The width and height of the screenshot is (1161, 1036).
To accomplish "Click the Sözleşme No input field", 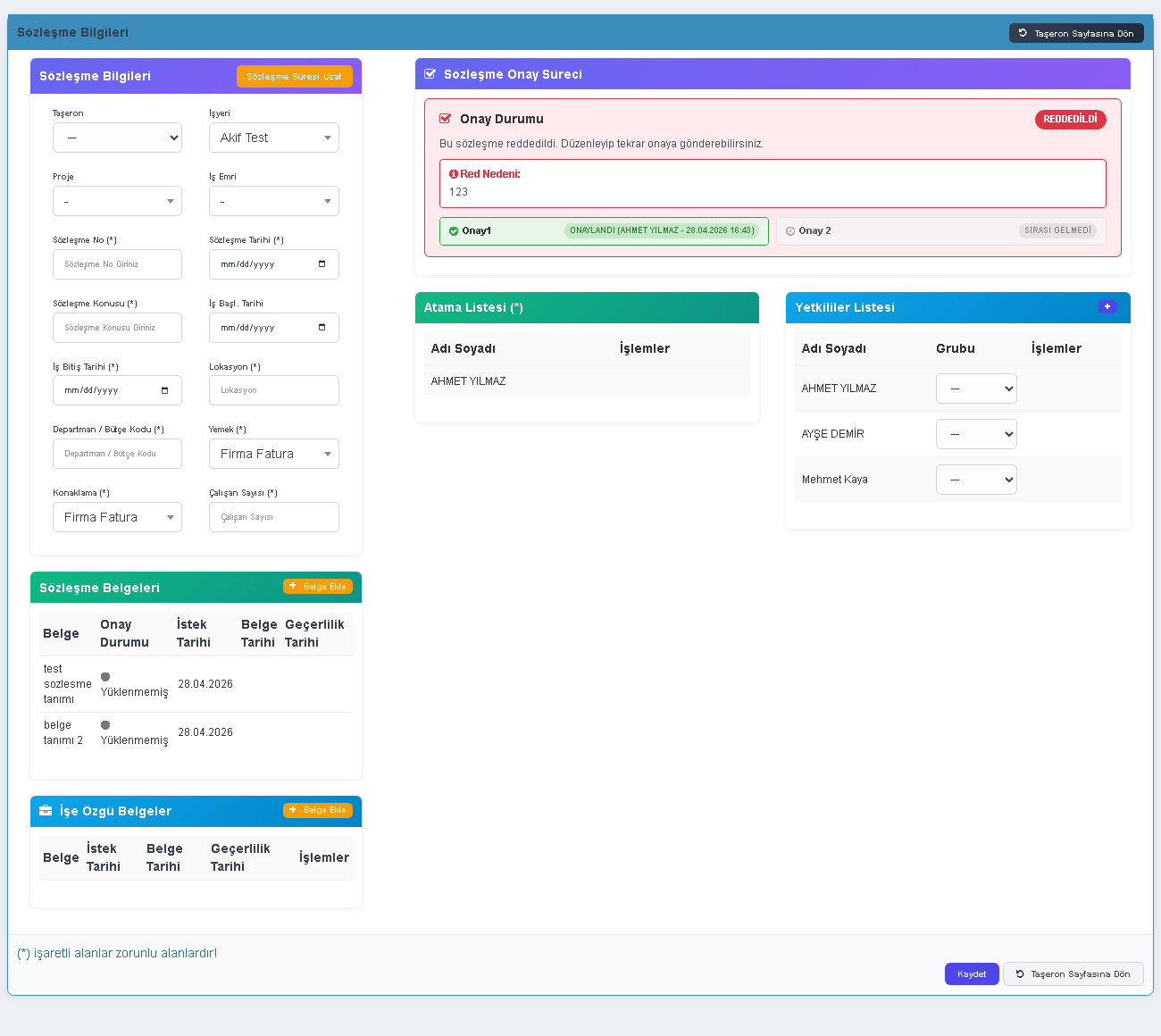I will 117,264.
